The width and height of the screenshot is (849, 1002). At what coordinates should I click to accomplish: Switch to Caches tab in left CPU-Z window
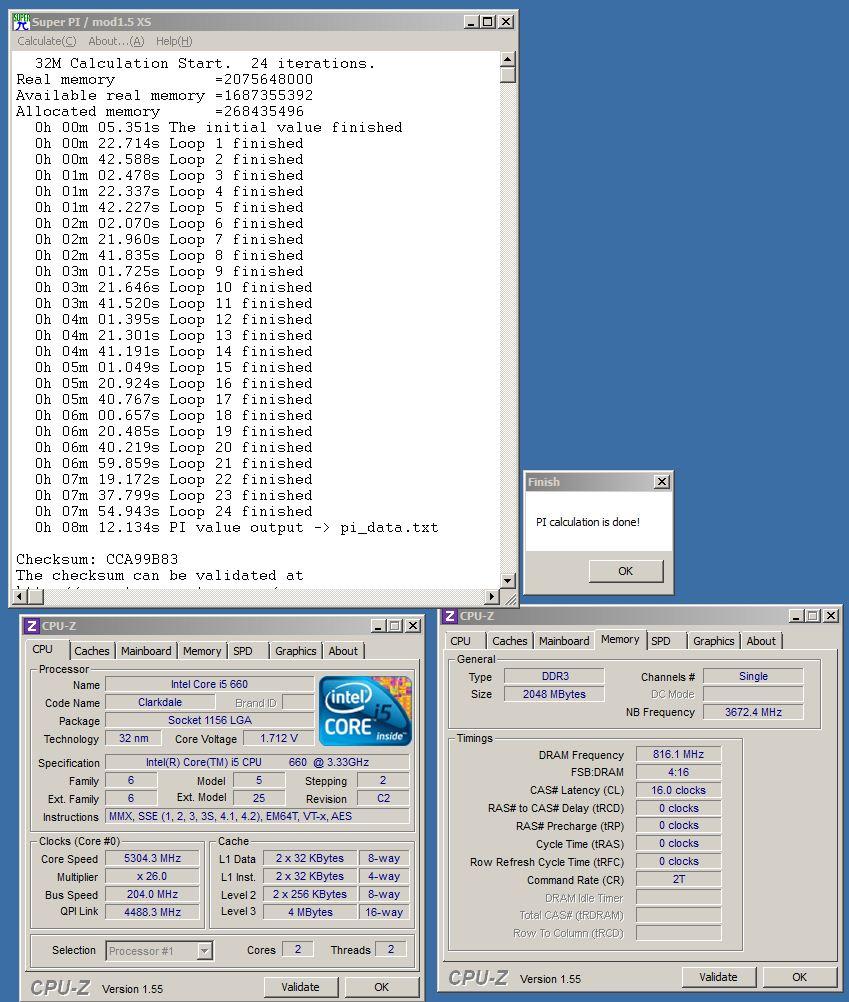91,651
